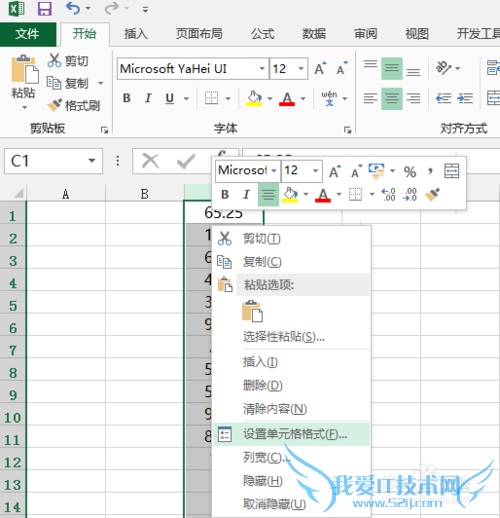This screenshot has height=518, width=500.
Task: Toggle italic in ribbon font group
Action: point(148,98)
